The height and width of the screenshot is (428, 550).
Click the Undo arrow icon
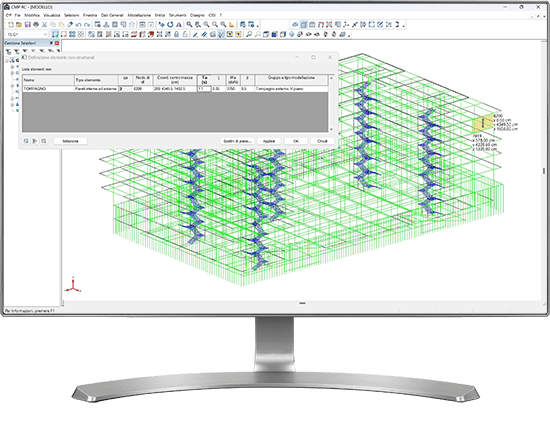tap(78, 25)
